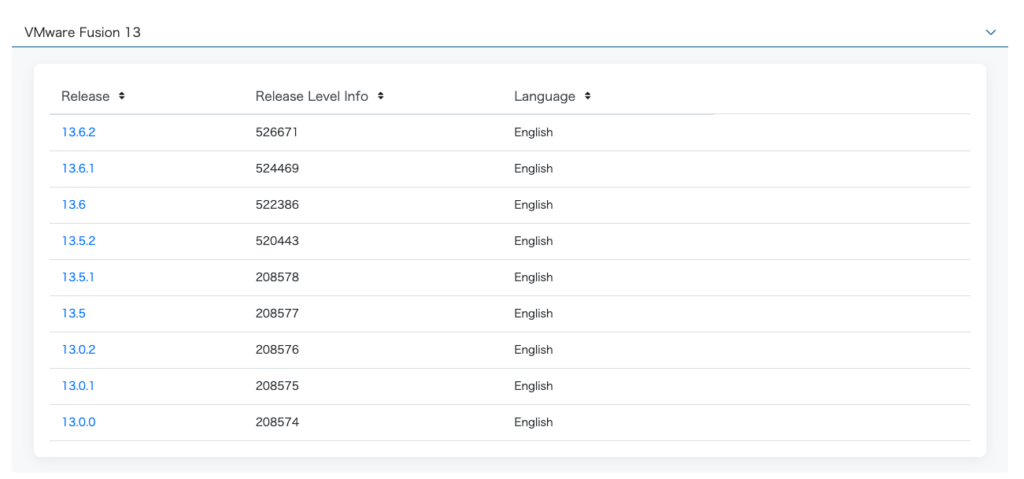Open the 13.0.0 release link
Screen dimensions: 1024x479
click(x=78, y=422)
